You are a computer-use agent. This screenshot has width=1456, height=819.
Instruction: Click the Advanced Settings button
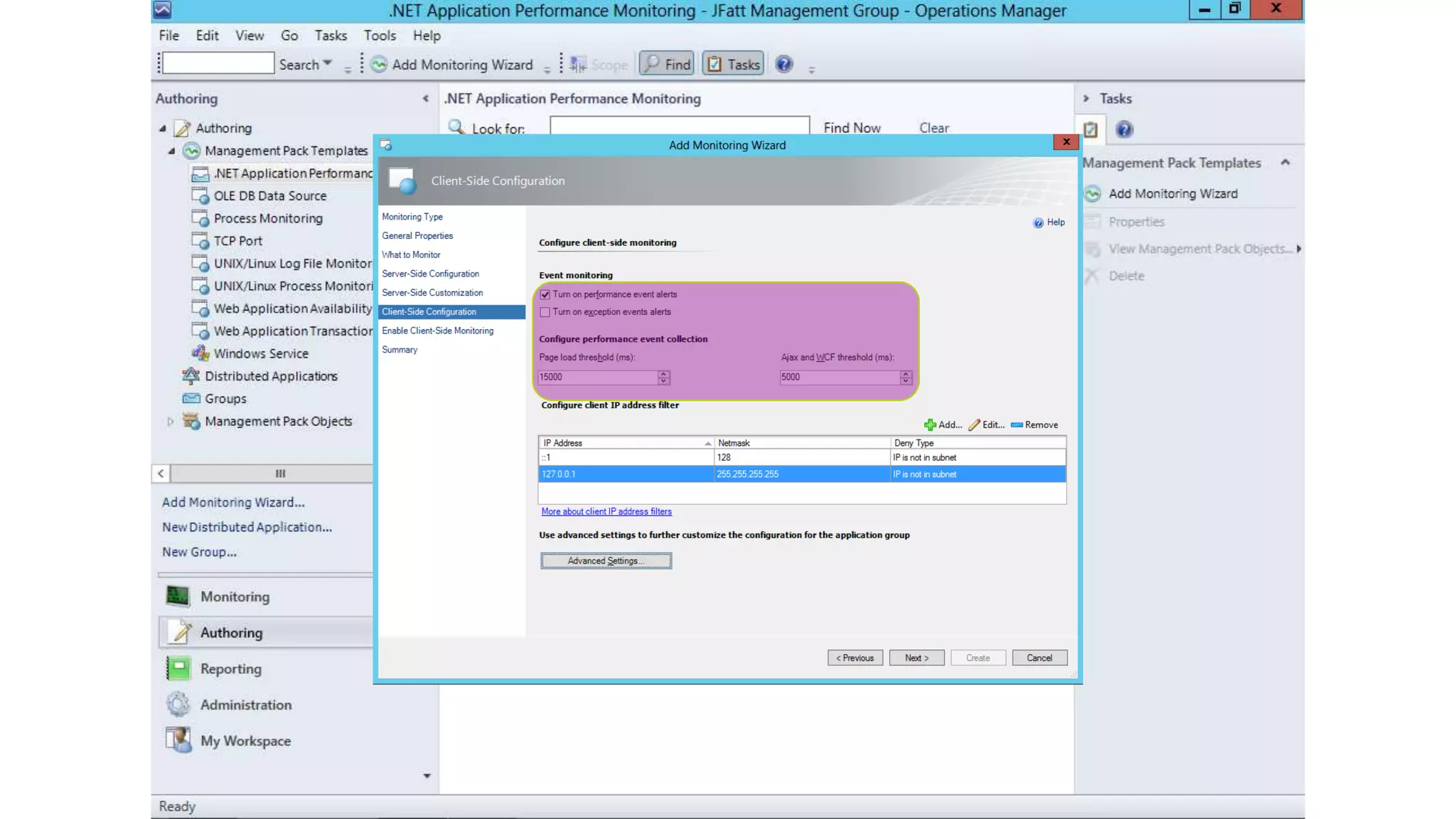(606, 561)
